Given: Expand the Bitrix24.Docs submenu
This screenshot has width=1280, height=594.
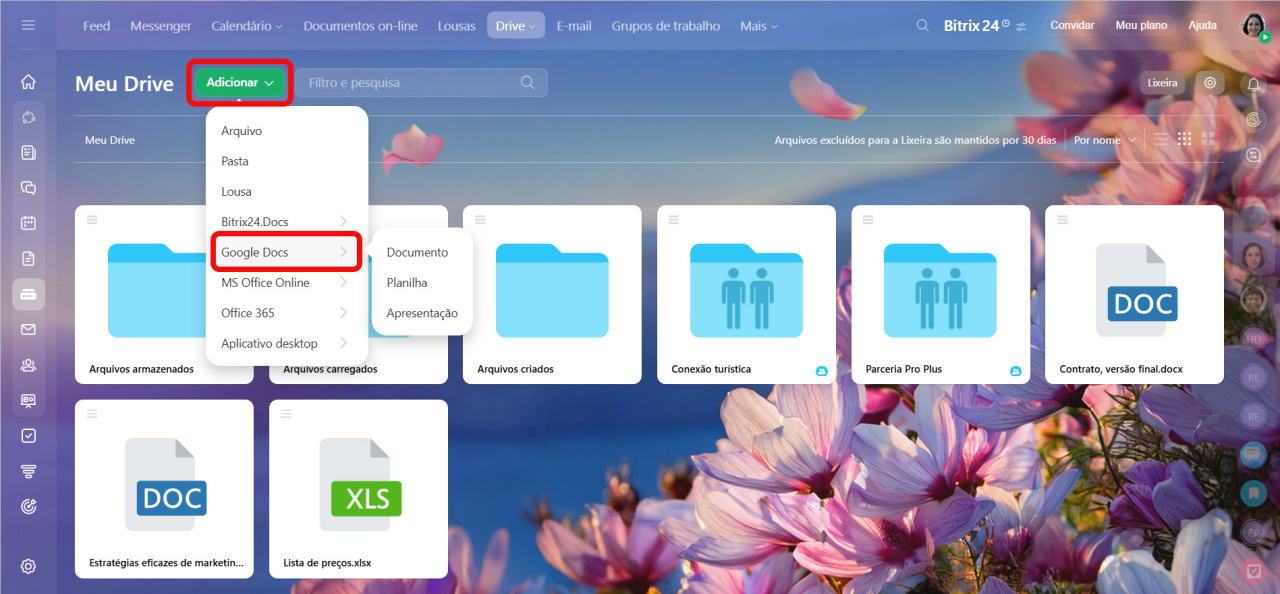Looking at the screenshot, I should [x=287, y=221].
